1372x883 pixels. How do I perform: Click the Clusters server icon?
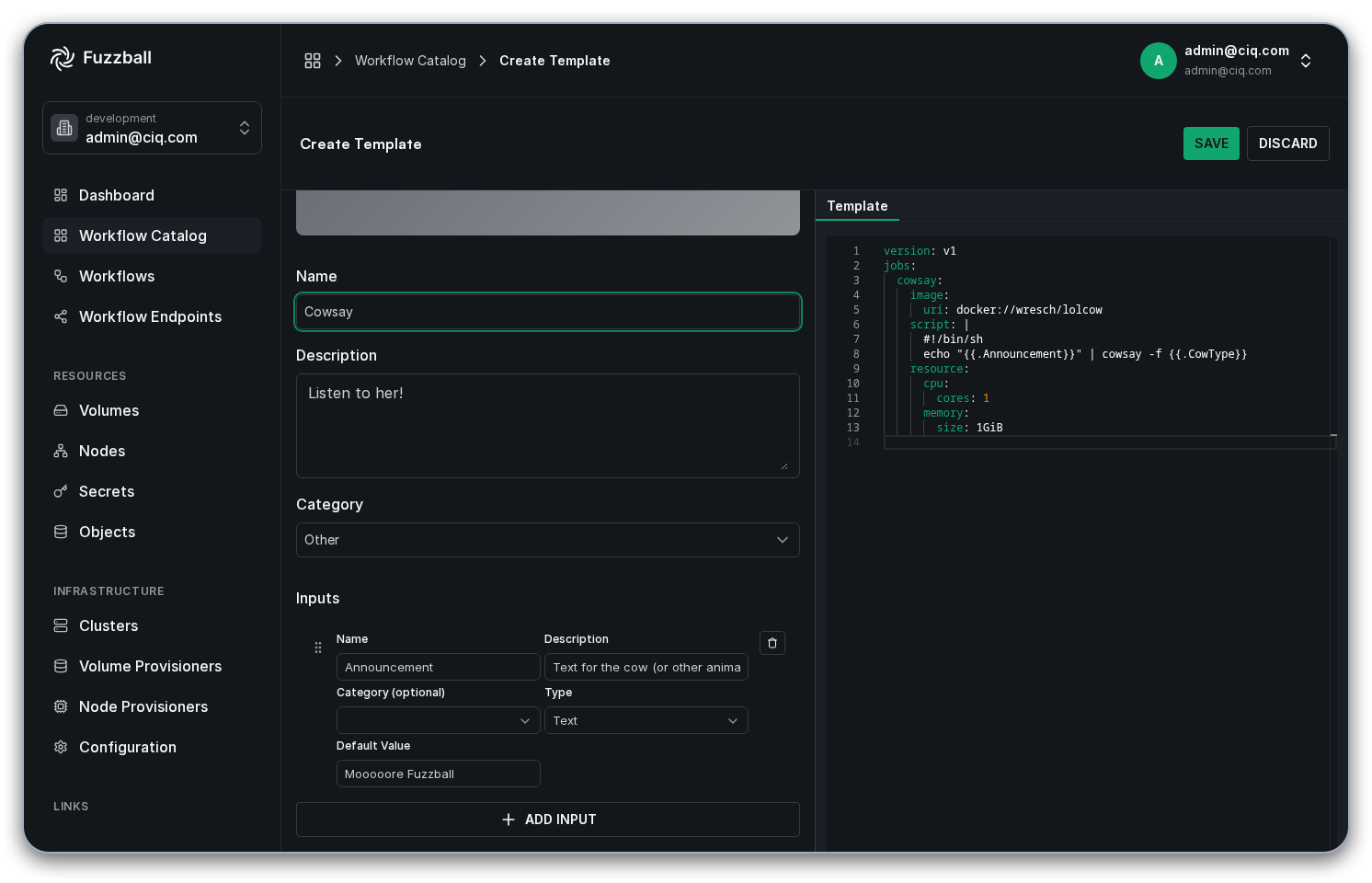[61, 625]
